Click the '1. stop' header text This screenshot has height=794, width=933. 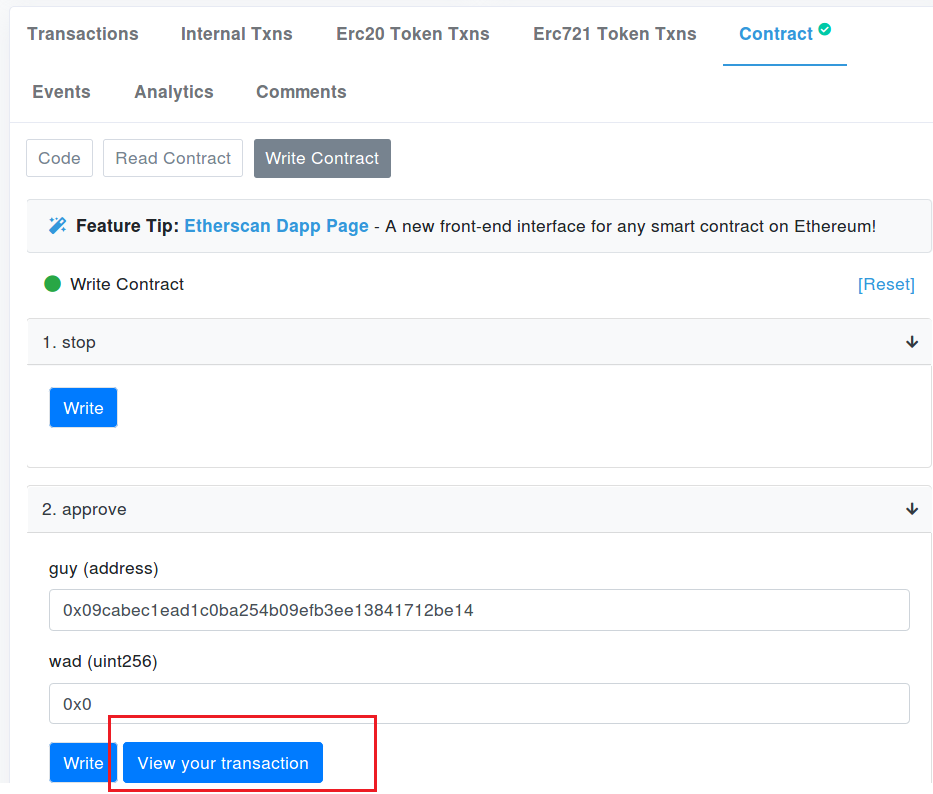coord(69,342)
